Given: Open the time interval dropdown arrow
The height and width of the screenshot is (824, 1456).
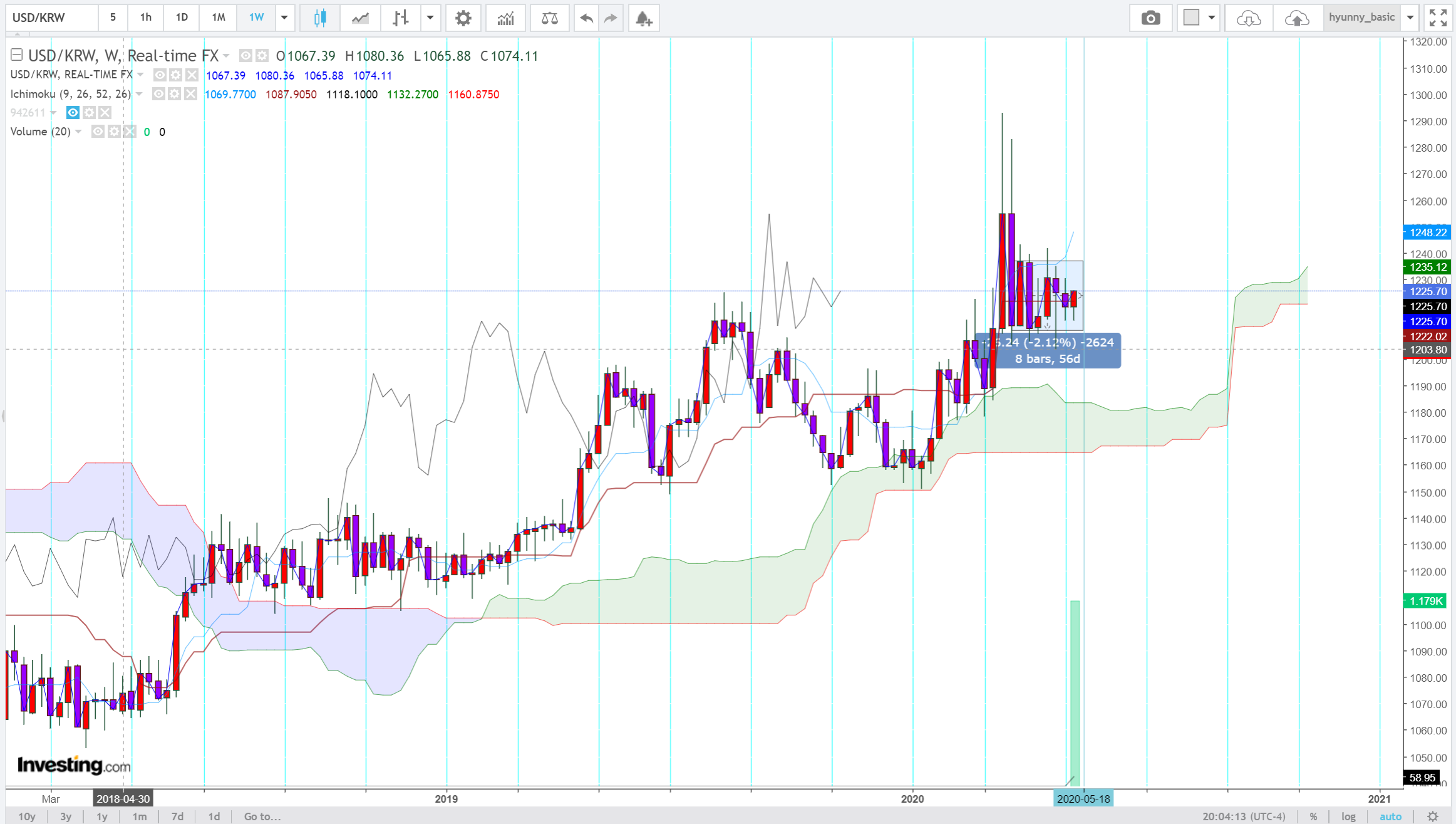Looking at the screenshot, I should click(x=284, y=18).
